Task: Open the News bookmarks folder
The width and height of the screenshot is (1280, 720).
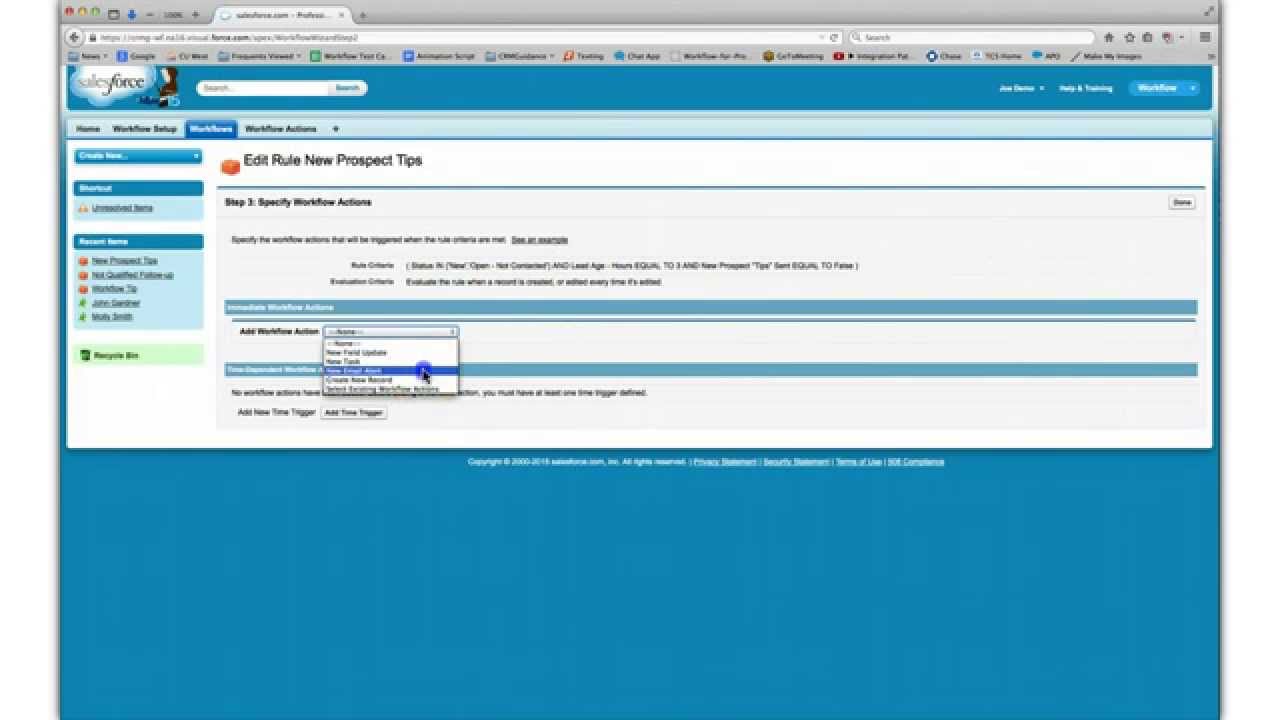Action: (88, 56)
